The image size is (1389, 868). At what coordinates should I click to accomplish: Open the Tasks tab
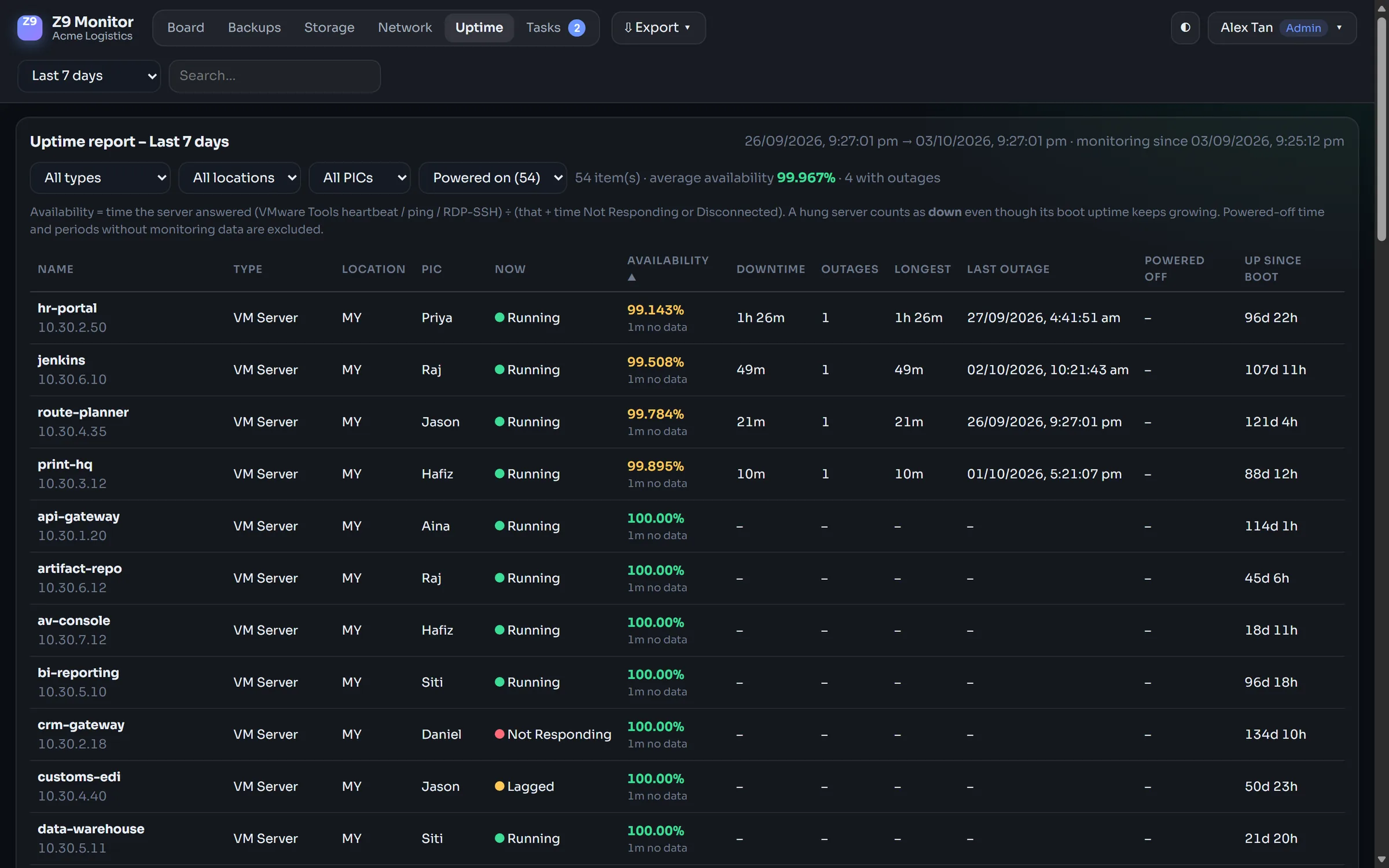(555, 28)
